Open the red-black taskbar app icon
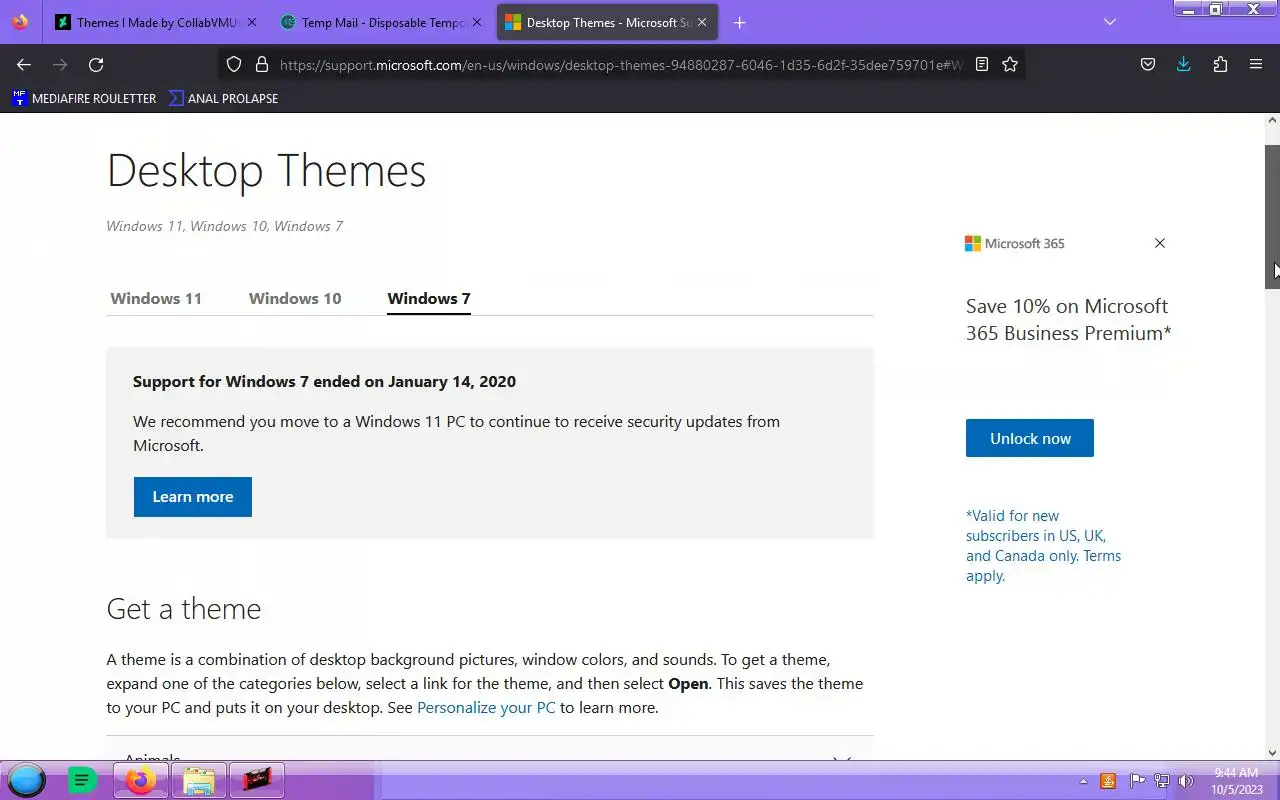 (257, 780)
